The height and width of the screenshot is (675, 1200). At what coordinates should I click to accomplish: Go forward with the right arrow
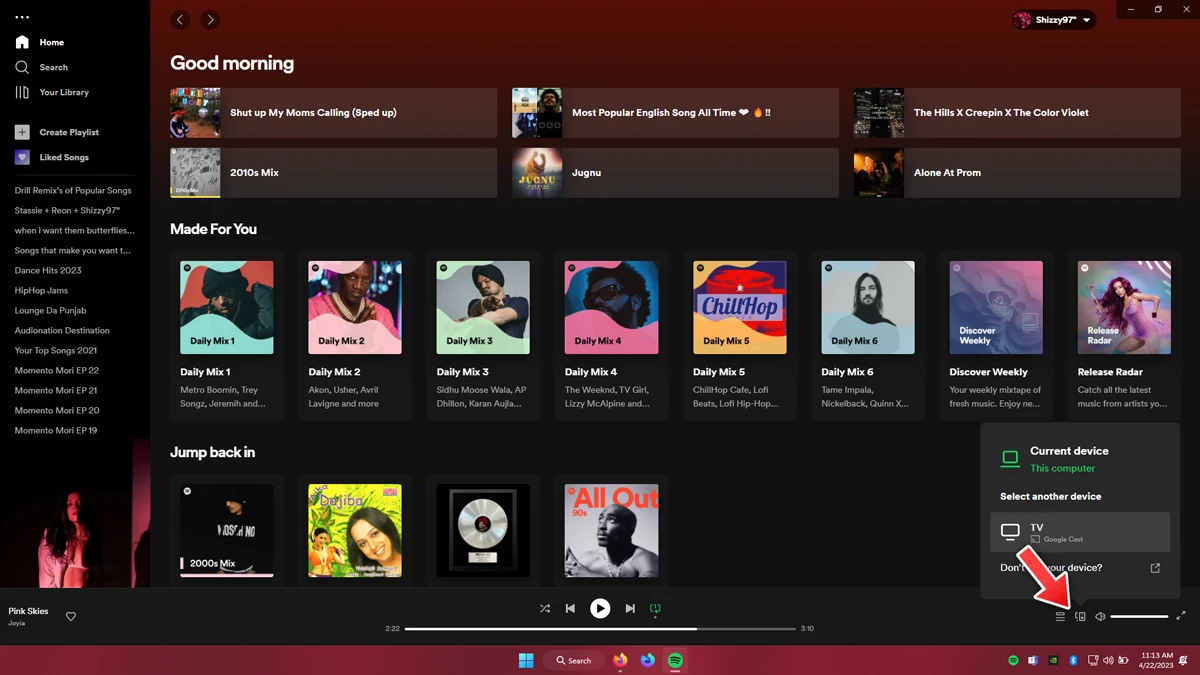[210, 19]
